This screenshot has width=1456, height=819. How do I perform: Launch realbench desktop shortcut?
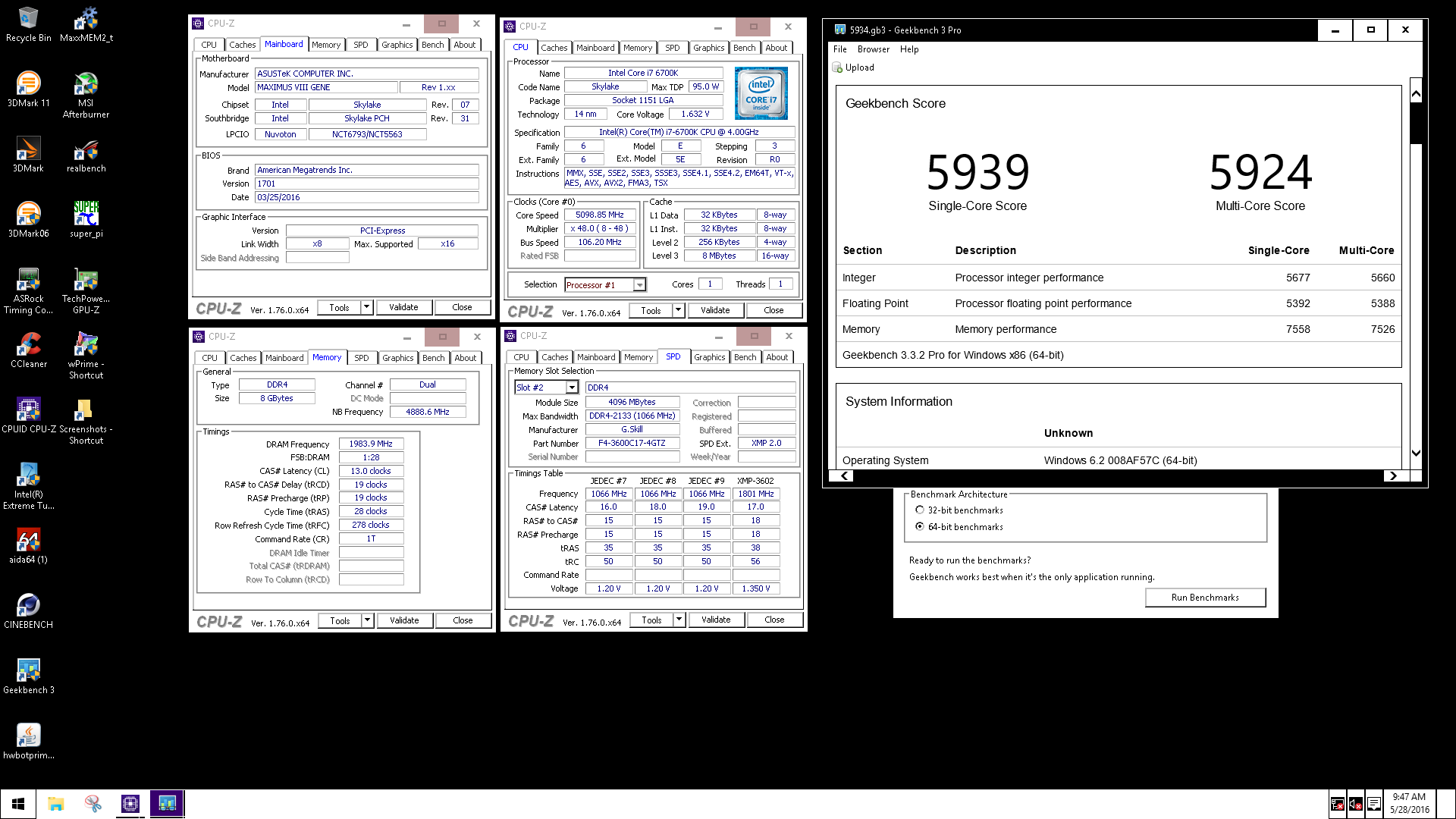[86, 155]
